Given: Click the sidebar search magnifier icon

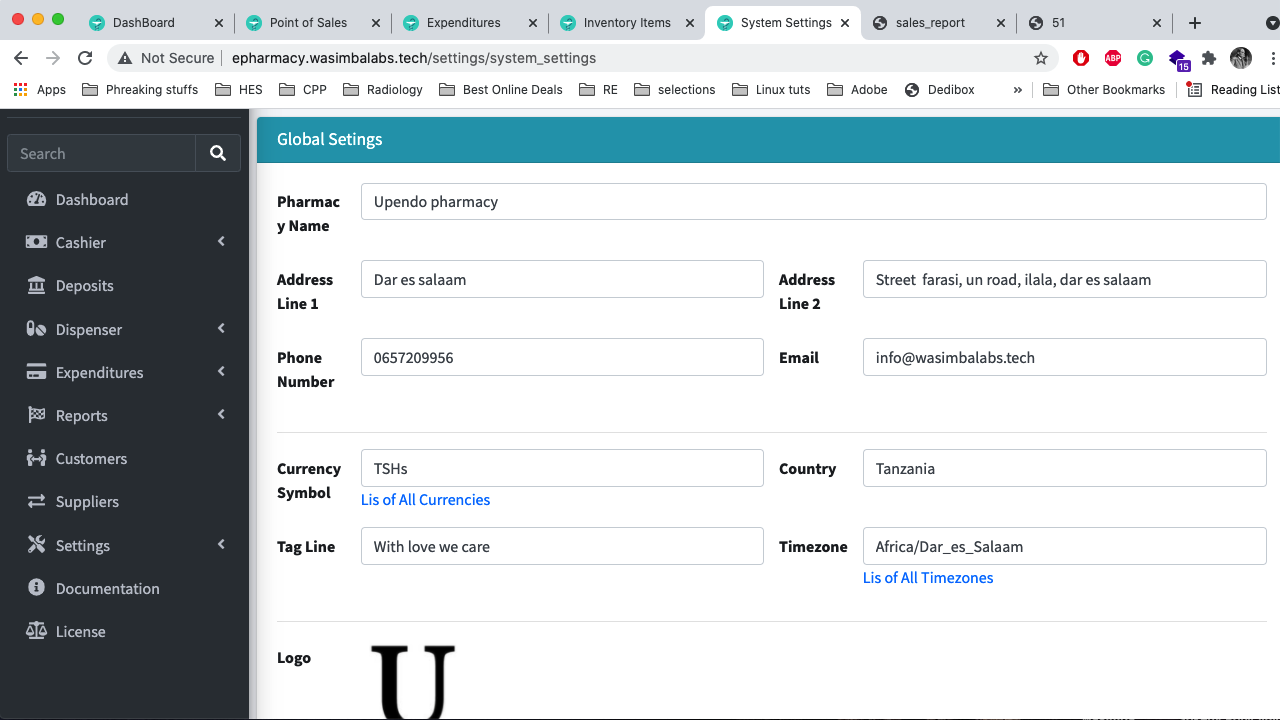Looking at the screenshot, I should pyautogui.click(x=218, y=153).
